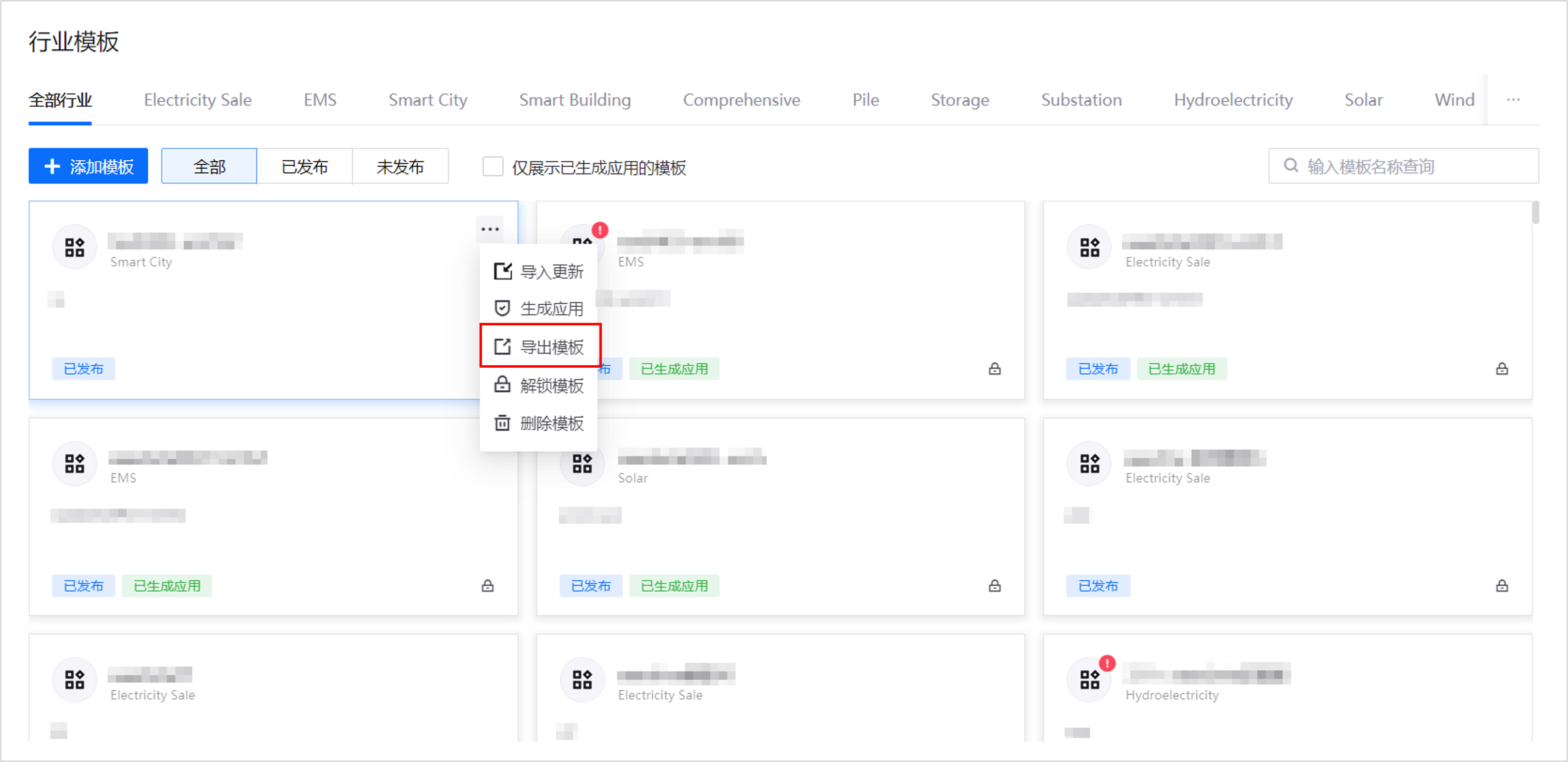
Task: Open the Hydroelectricity tab
Action: 1233,100
